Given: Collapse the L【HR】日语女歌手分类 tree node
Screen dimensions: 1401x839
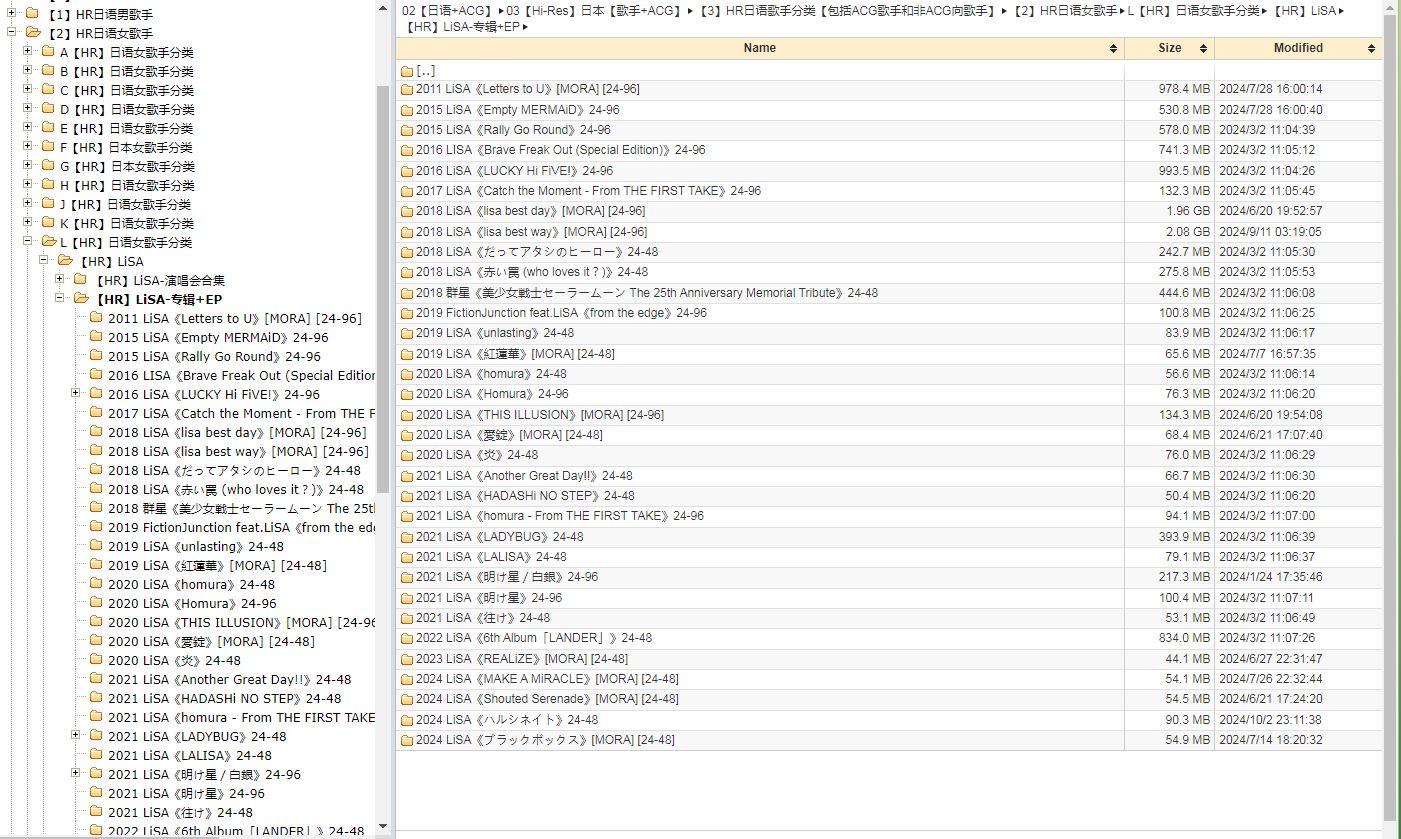Looking at the screenshot, I should (x=27, y=242).
